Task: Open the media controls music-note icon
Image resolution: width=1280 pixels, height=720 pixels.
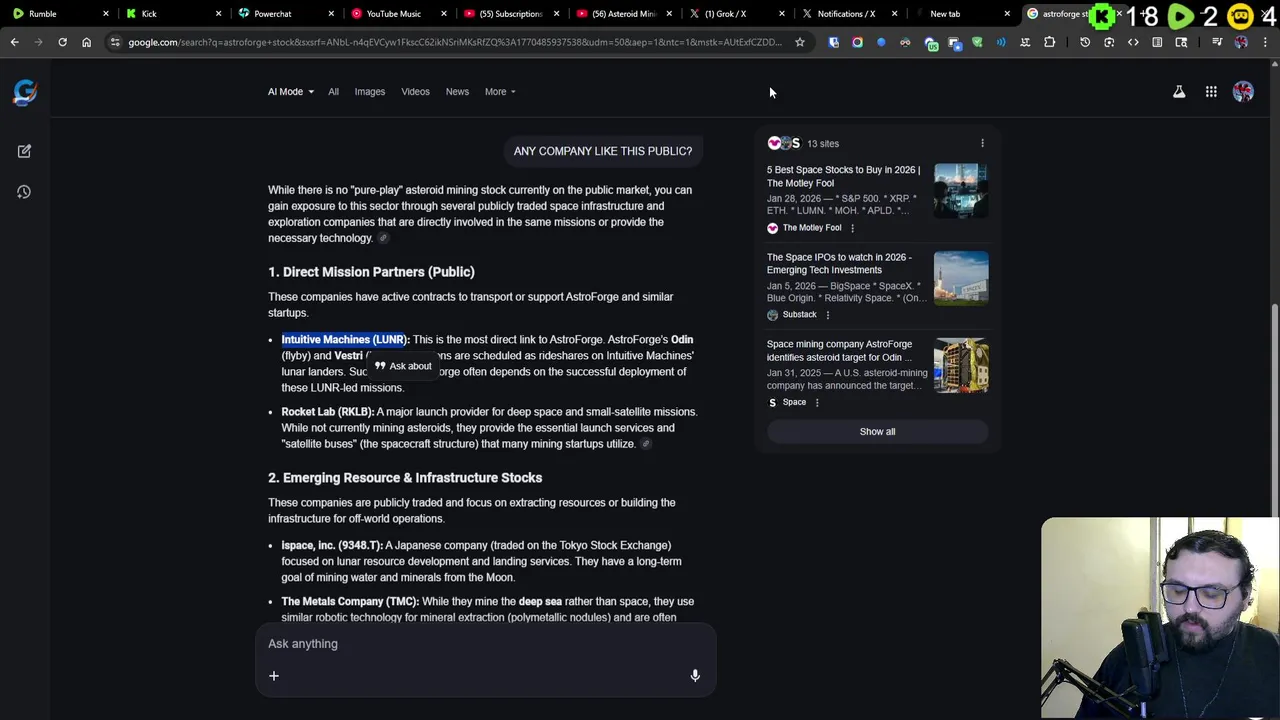Action: point(1217,42)
